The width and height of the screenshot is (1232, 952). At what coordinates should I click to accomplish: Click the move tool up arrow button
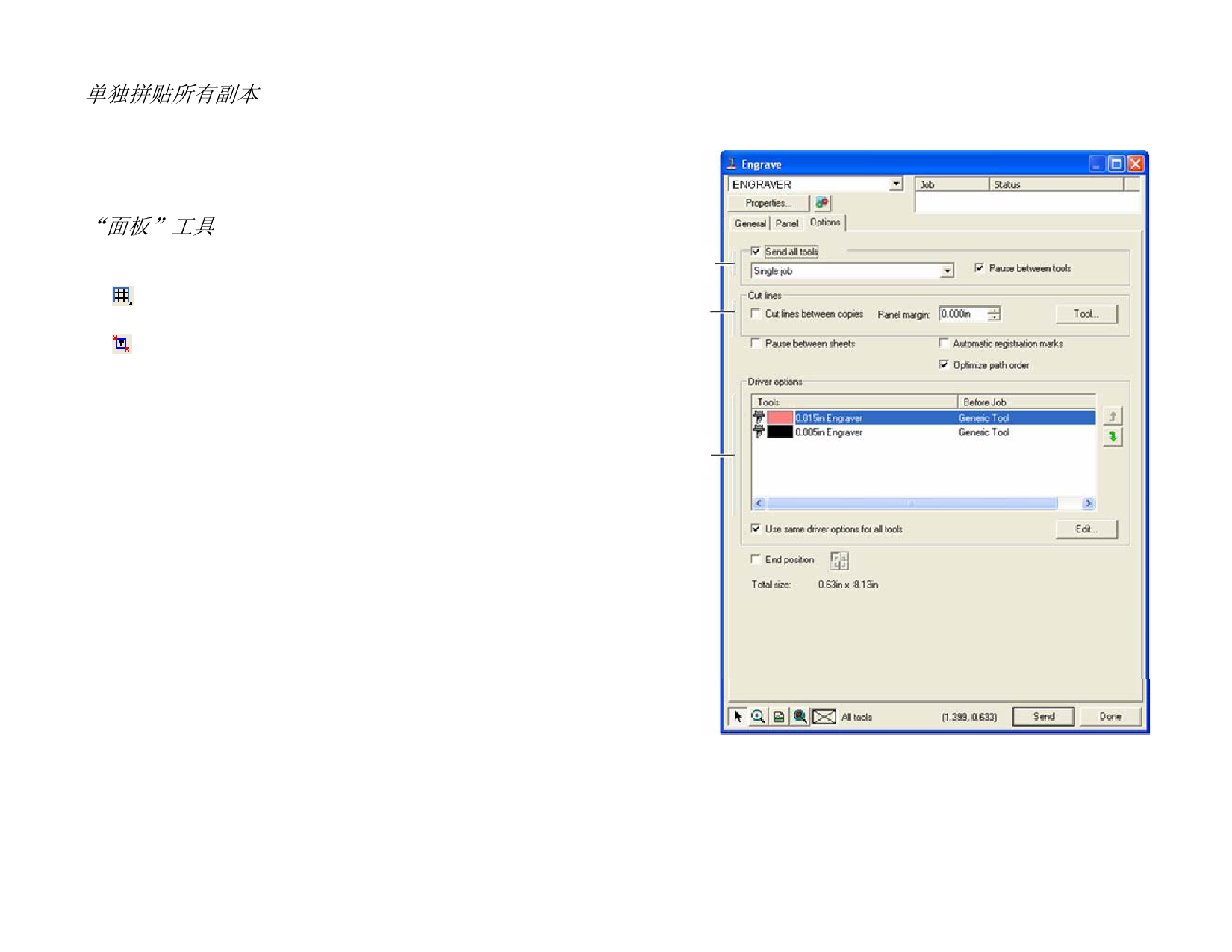click(1113, 417)
